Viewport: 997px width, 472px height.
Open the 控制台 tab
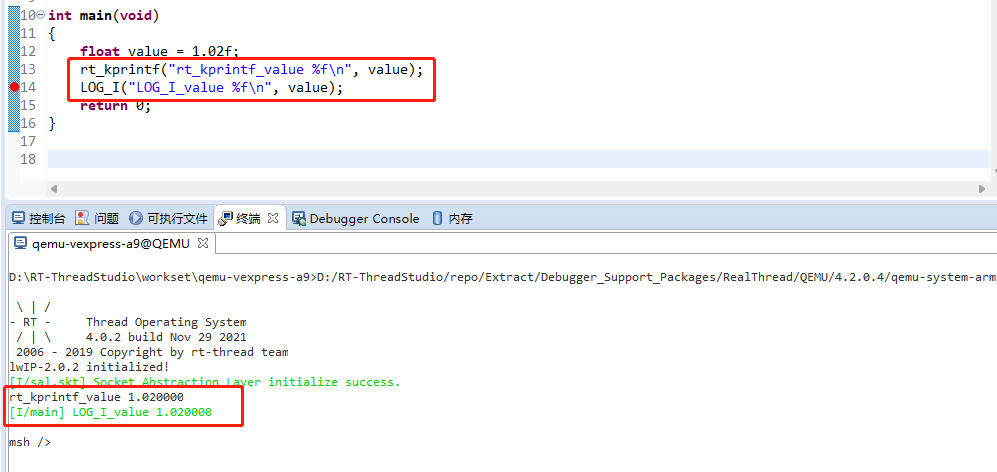pos(47,218)
